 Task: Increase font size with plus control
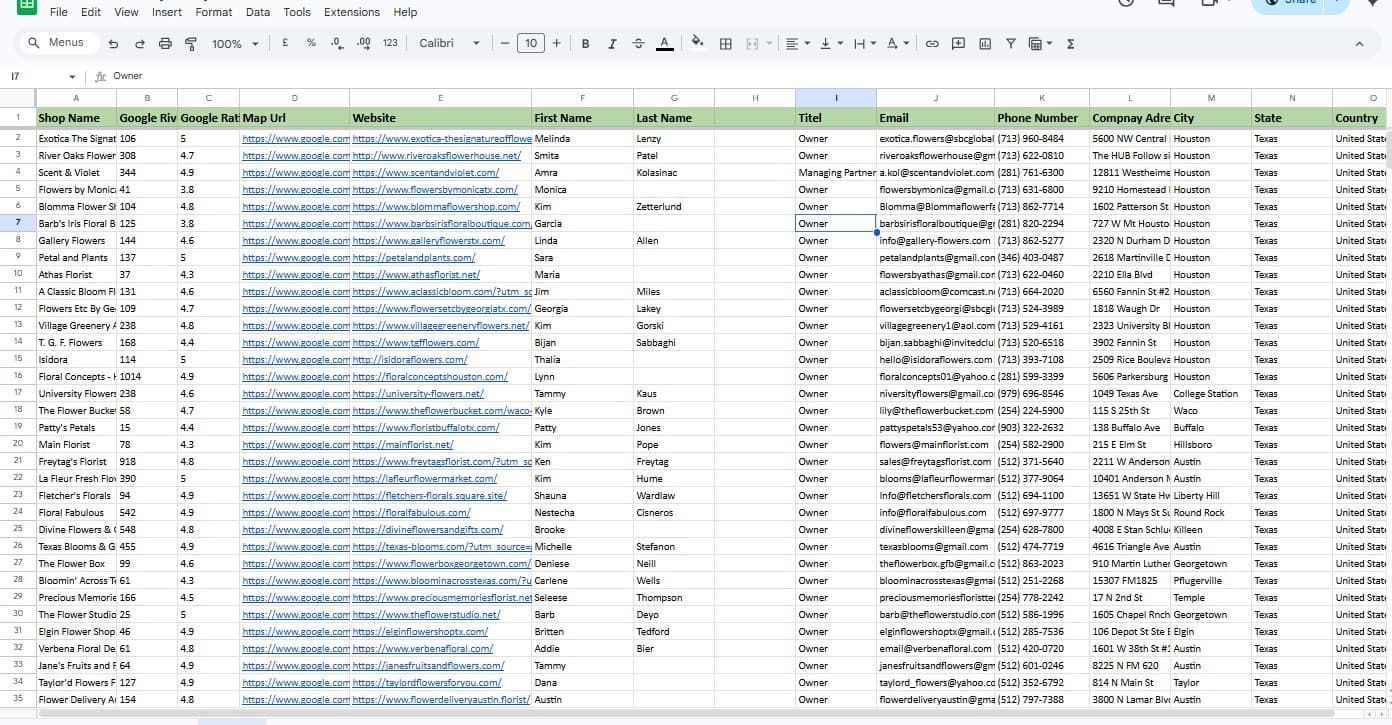tap(556, 43)
